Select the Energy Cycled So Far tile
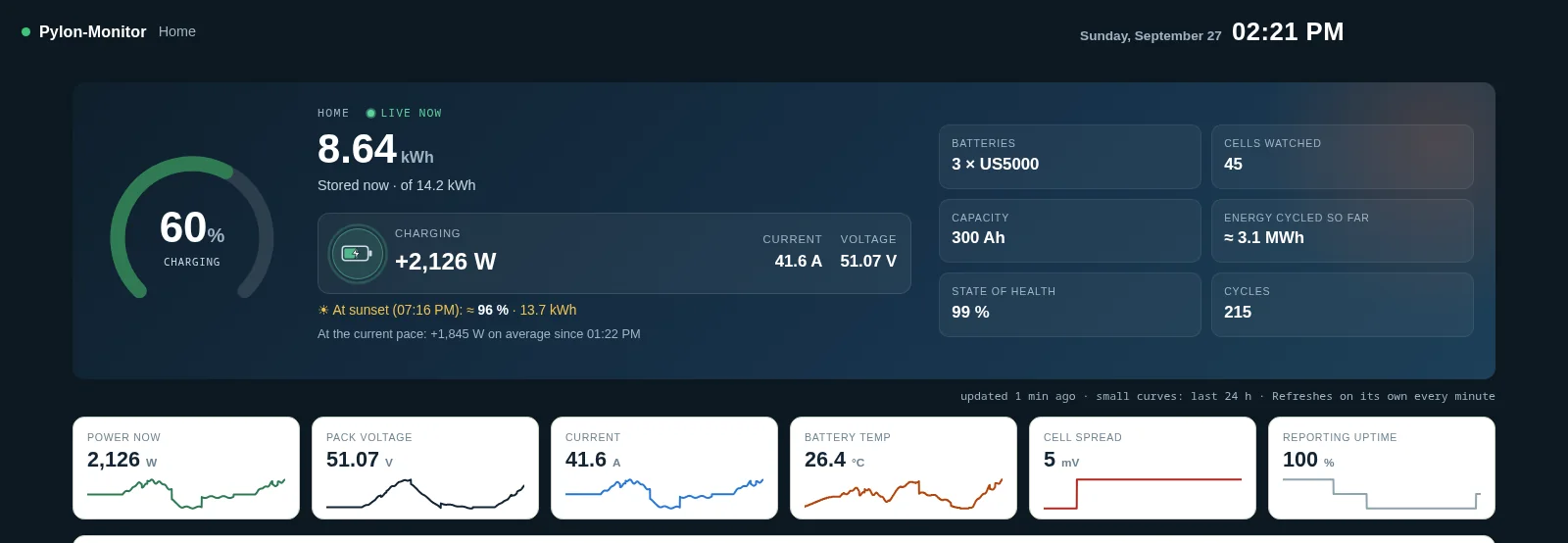The image size is (1568, 543). pos(1343,230)
